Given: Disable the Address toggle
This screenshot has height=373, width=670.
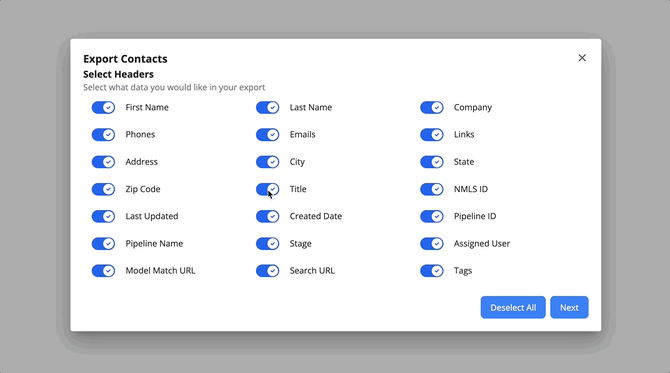Looking at the screenshot, I should 103,162.
